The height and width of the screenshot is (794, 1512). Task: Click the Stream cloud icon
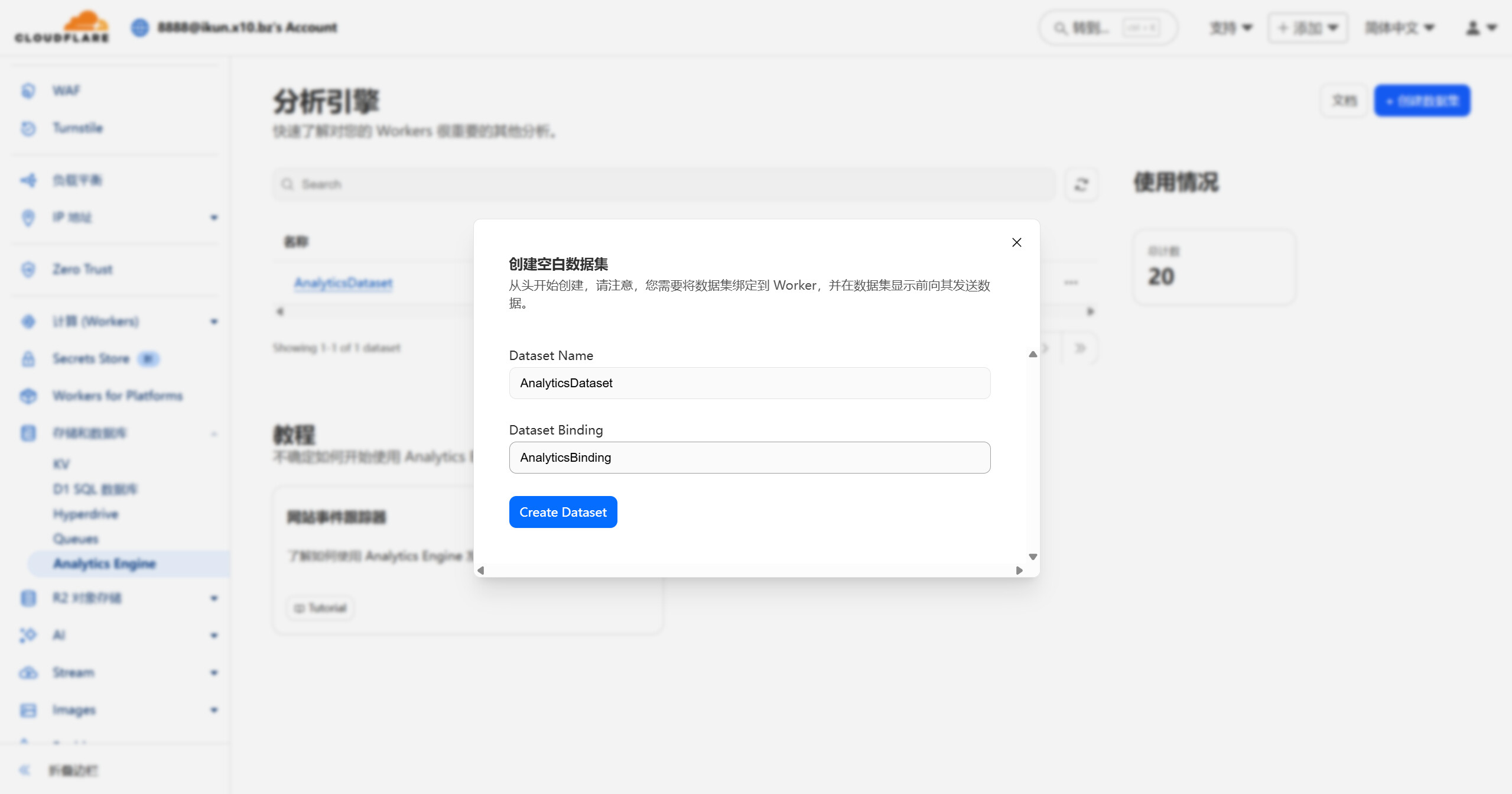[28, 673]
